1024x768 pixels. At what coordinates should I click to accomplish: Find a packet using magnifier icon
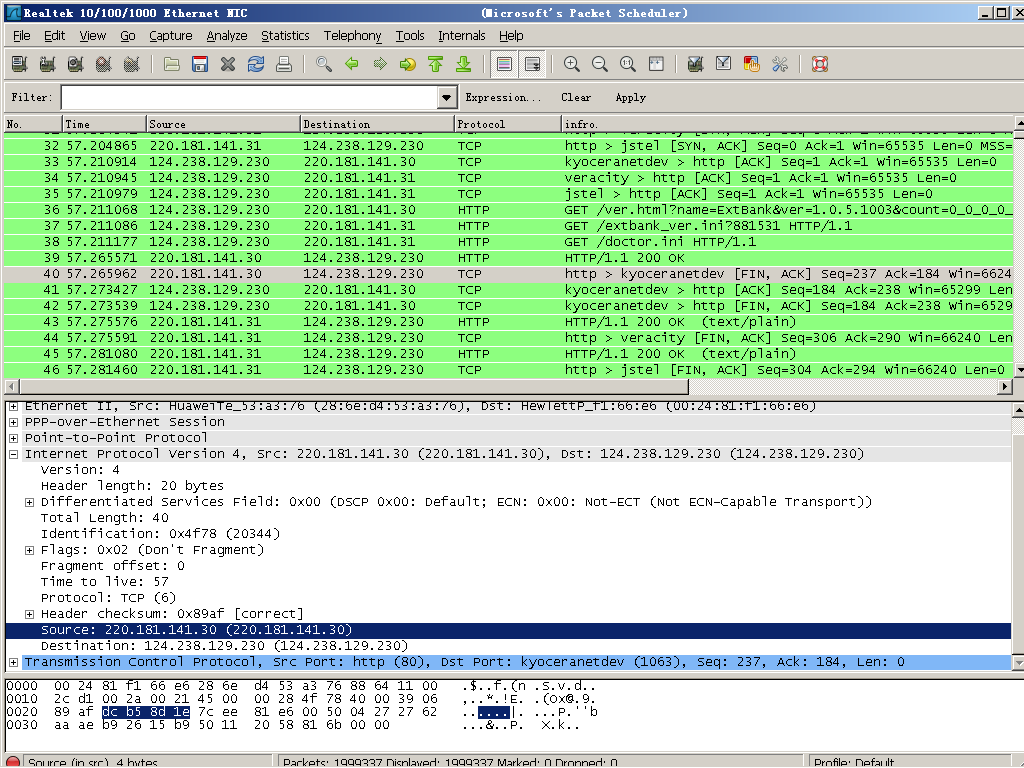324,64
